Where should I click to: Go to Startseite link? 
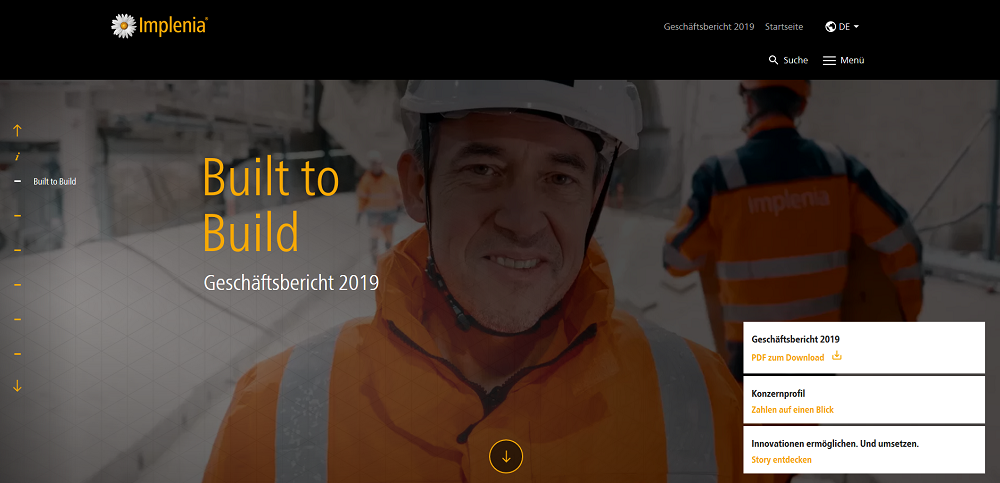[x=784, y=27]
